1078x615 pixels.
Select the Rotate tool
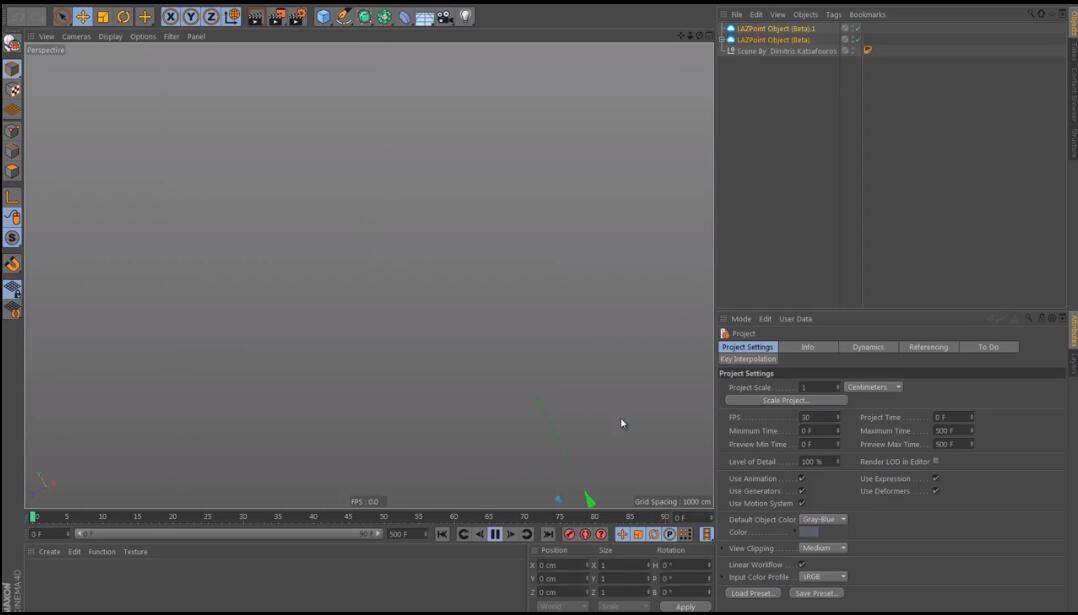pos(122,16)
